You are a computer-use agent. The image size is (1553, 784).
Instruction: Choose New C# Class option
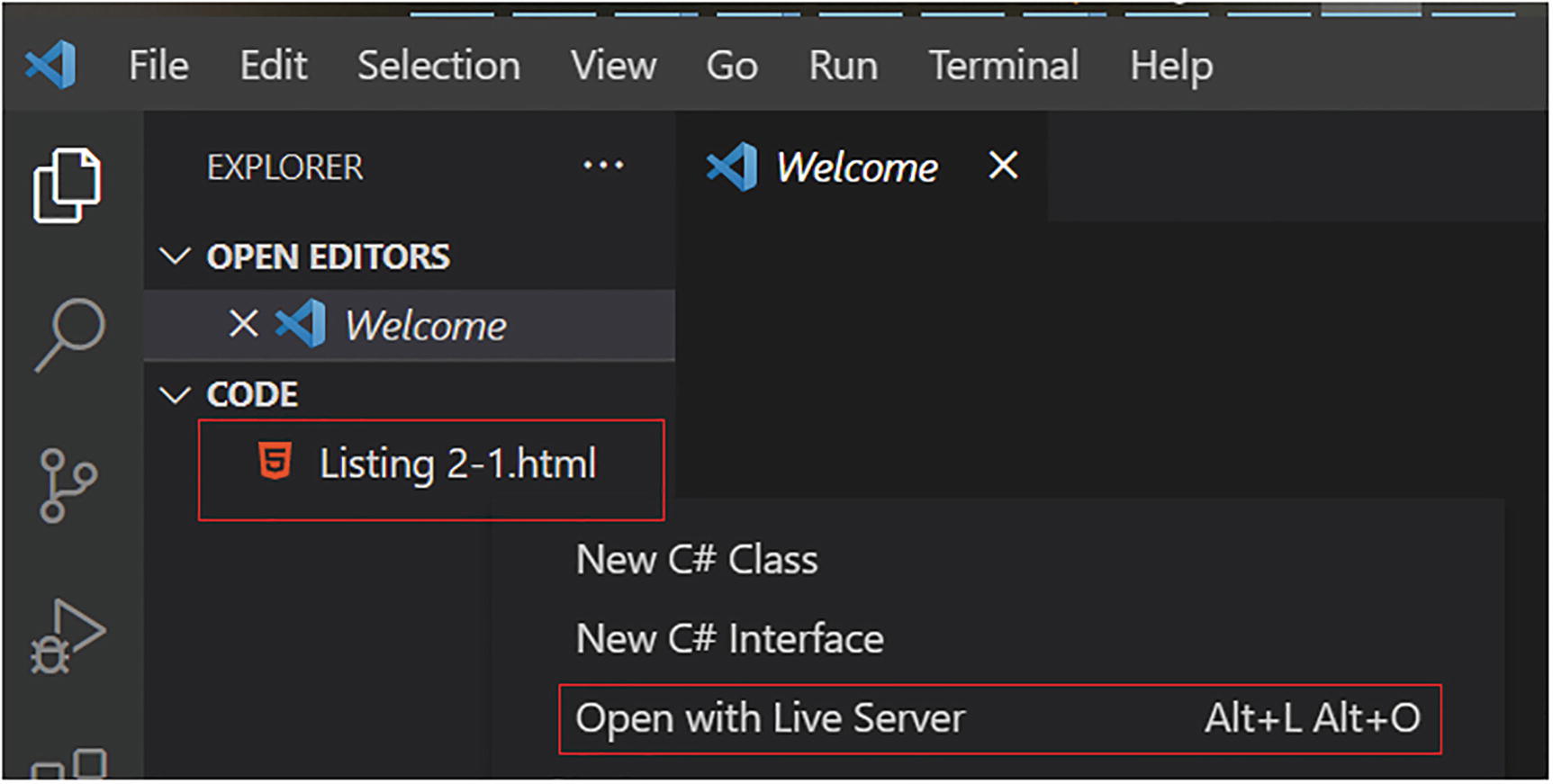[697, 560]
